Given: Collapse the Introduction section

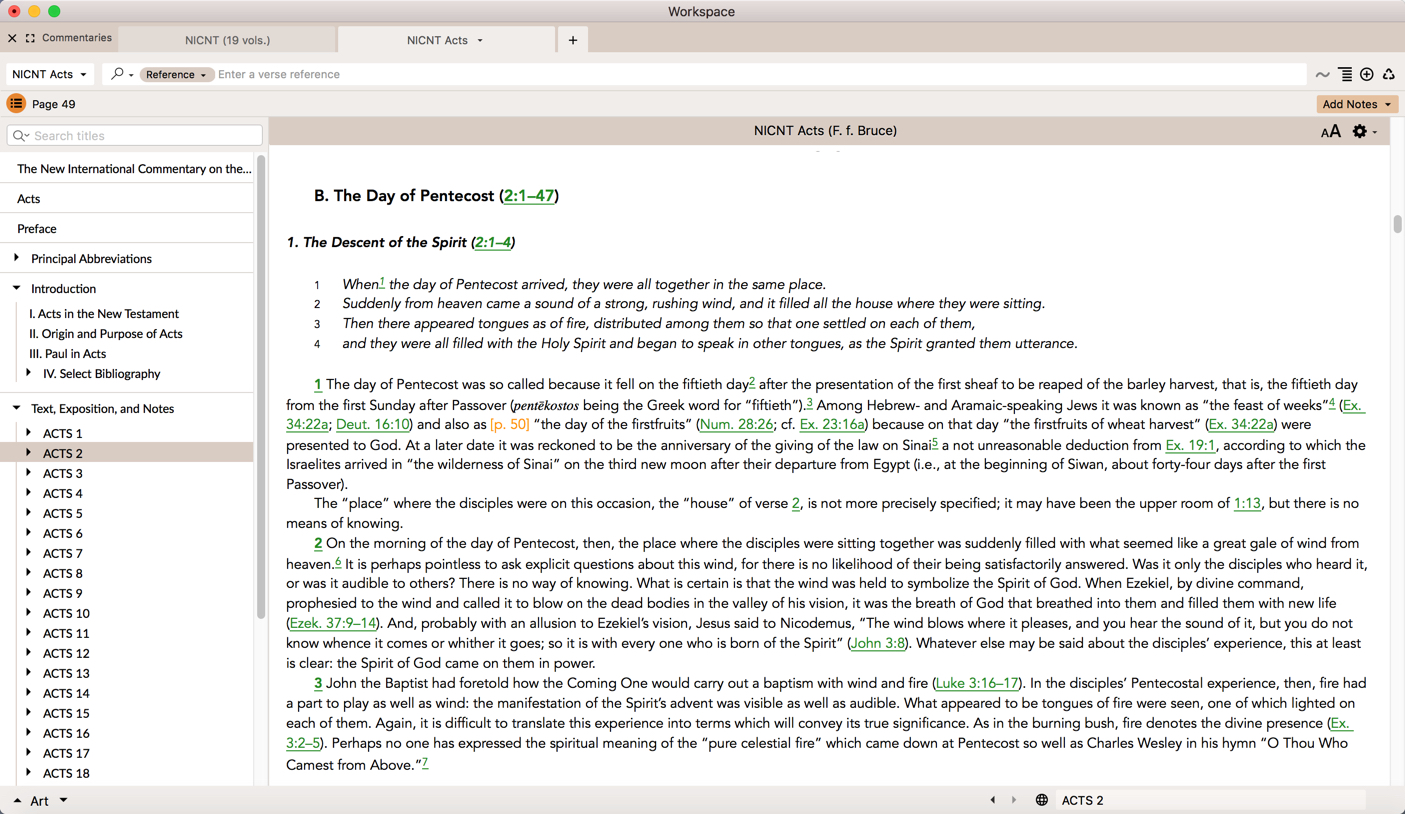Looking at the screenshot, I should (17, 288).
